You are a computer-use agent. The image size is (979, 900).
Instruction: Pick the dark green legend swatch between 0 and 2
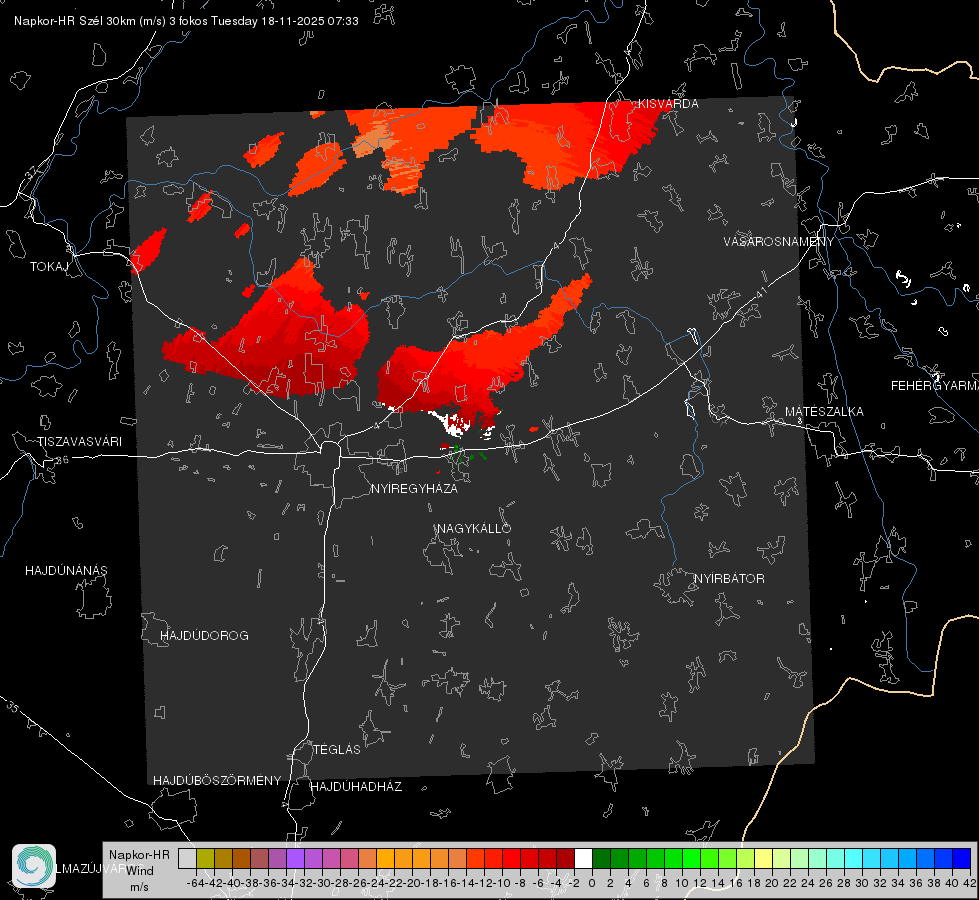coord(601,858)
